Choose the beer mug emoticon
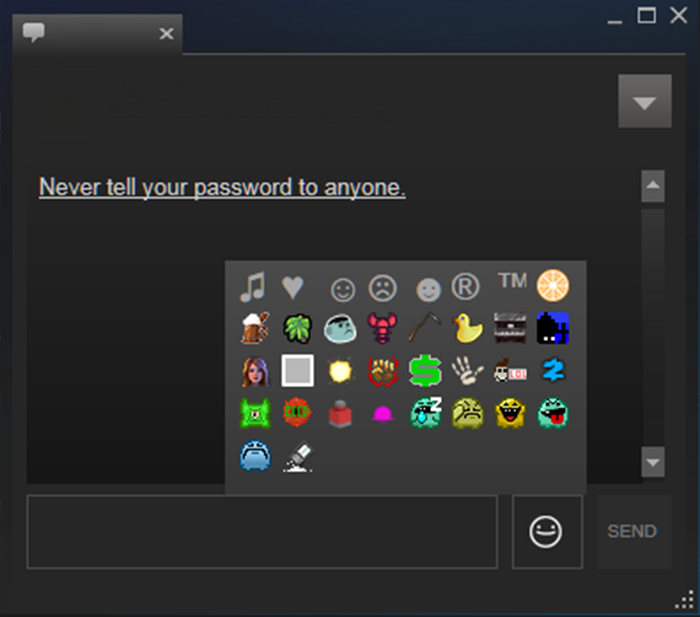Viewport: 700px width, 617px height. click(x=255, y=328)
